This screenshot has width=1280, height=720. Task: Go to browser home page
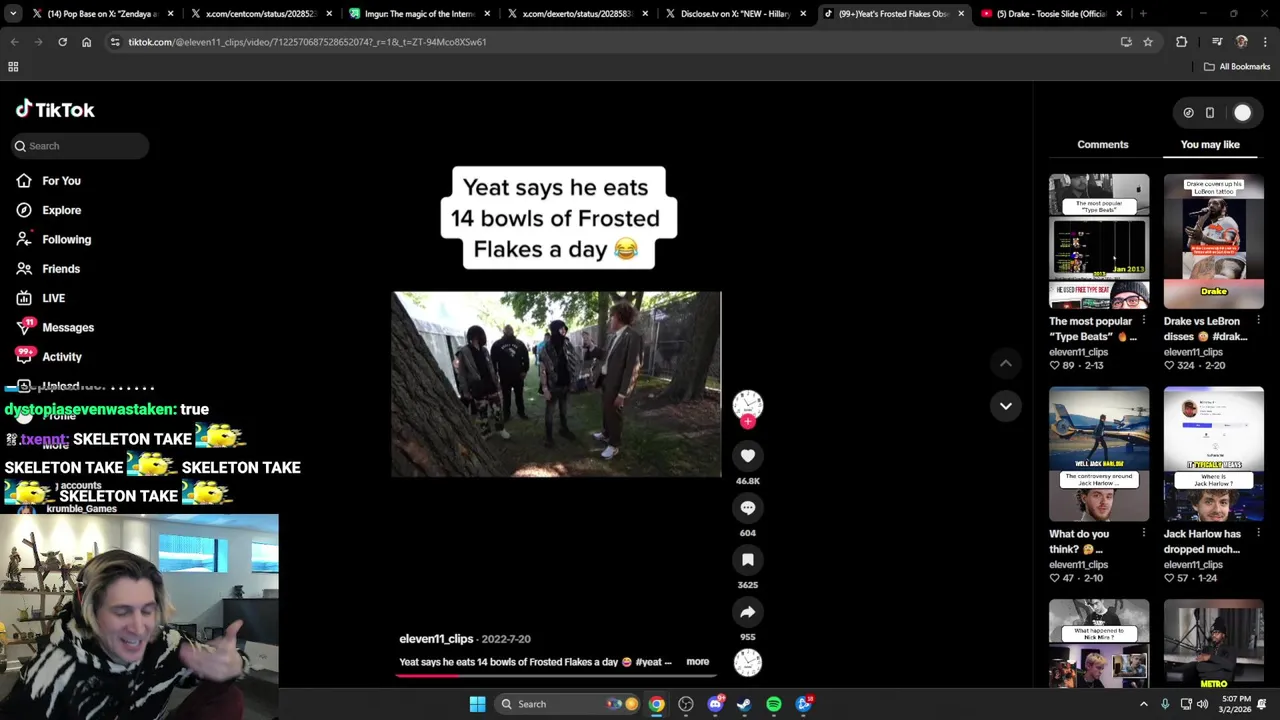(x=86, y=42)
